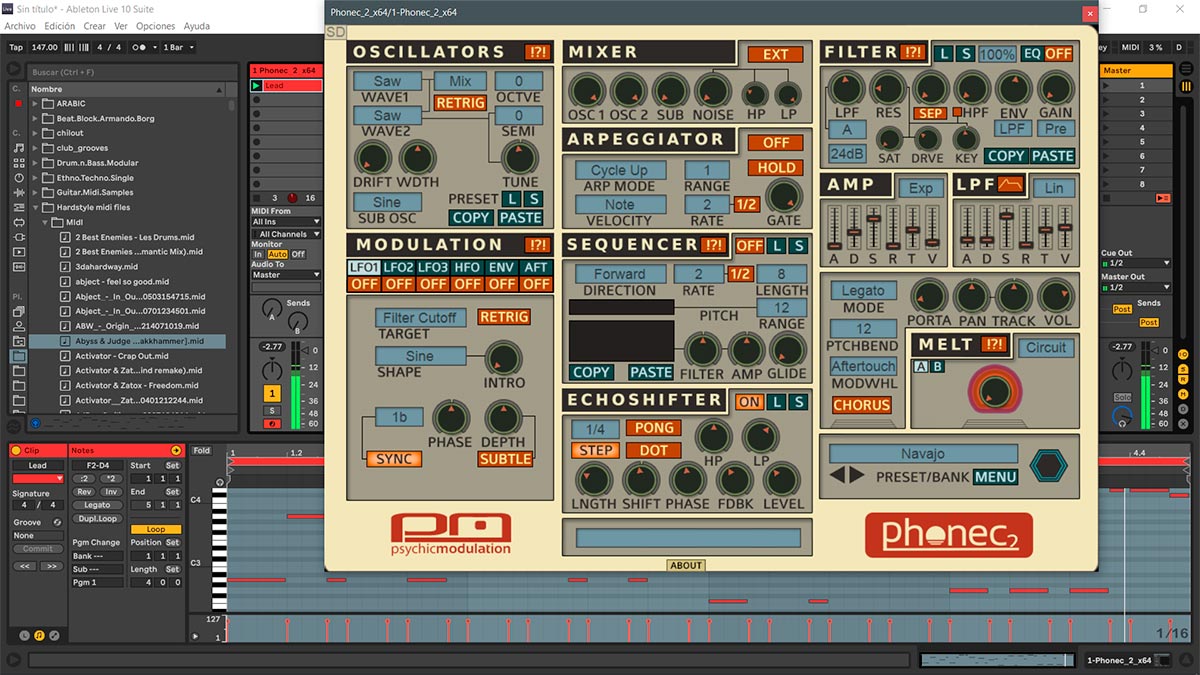Click the MELT randomize !?! button
Viewport: 1200px width, 675px height.
pos(994,344)
